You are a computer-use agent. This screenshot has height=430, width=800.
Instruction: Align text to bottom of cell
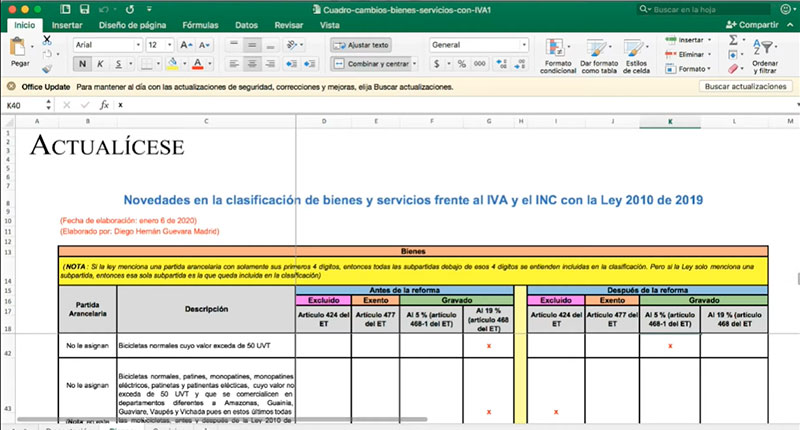(x=270, y=45)
